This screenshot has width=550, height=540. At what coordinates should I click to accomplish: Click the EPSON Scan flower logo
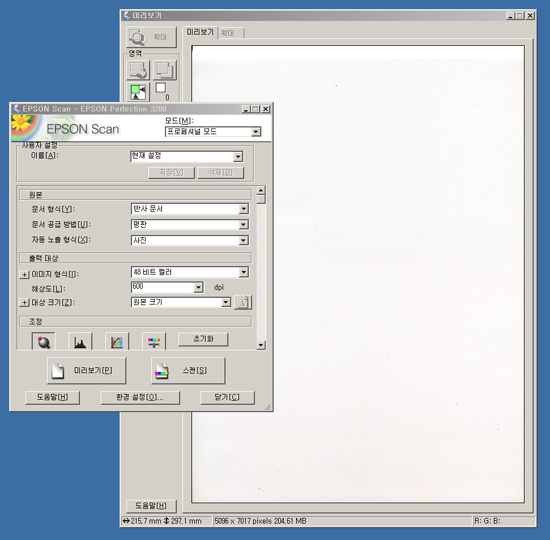click(25, 128)
